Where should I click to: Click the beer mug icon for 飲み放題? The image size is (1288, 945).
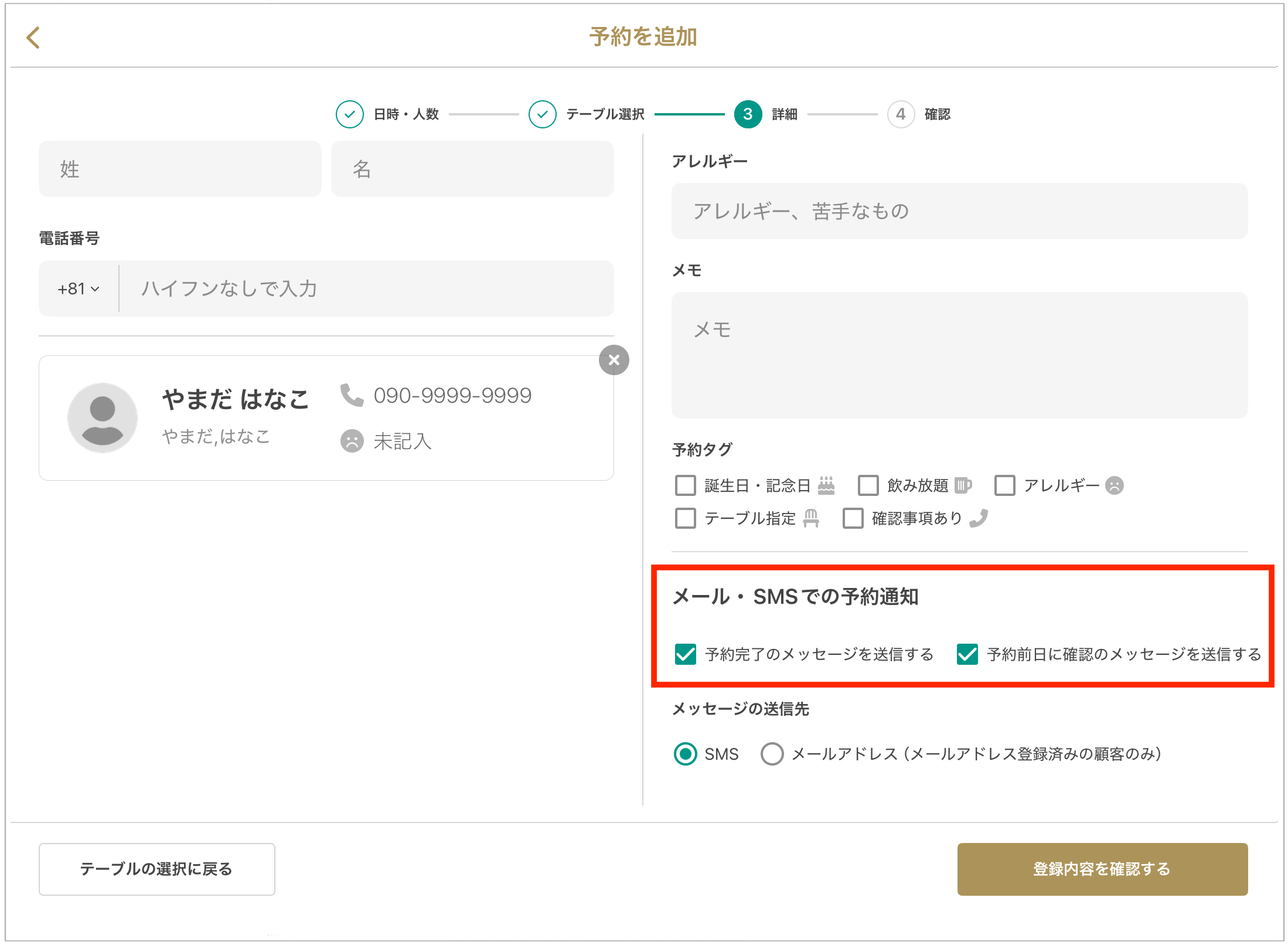(963, 485)
